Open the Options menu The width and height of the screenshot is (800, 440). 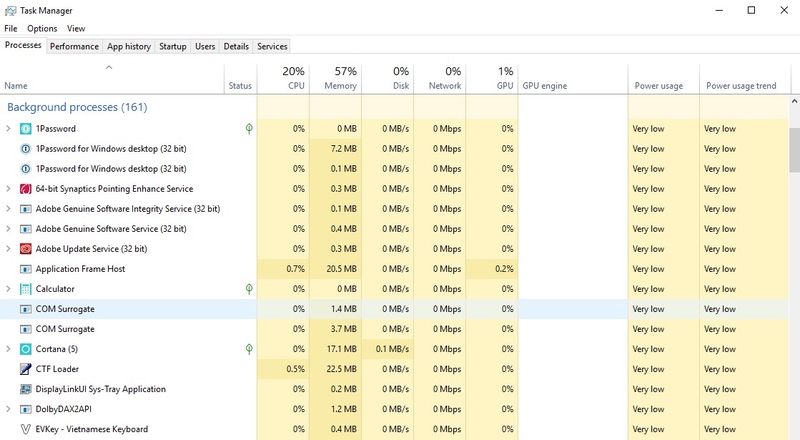(x=42, y=29)
